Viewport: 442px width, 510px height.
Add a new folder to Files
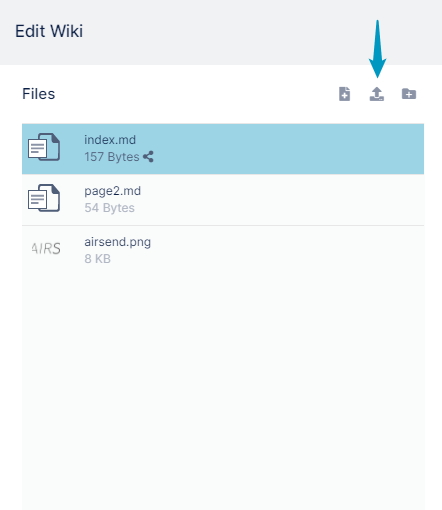pos(409,94)
